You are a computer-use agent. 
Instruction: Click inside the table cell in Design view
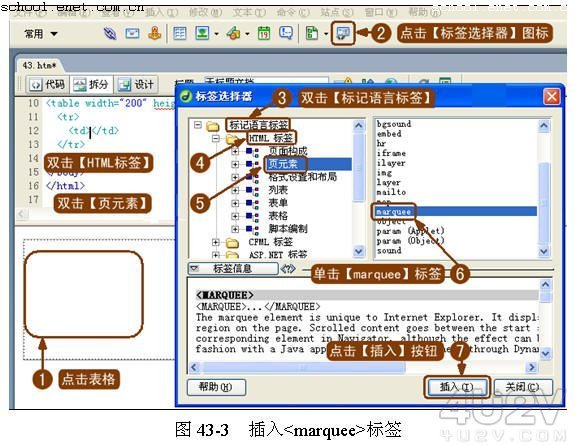coord(84,293)
